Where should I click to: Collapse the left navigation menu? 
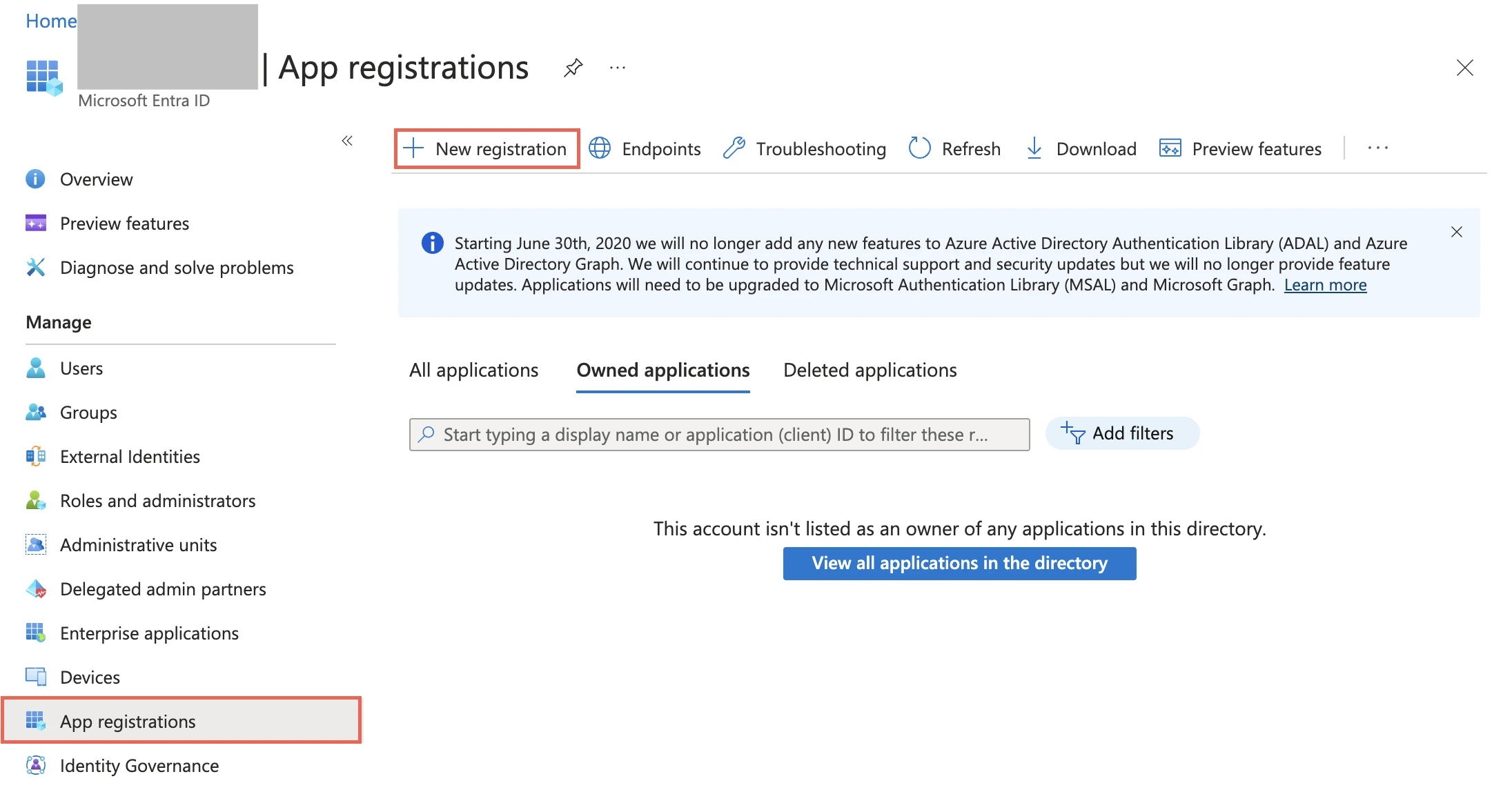(x=347, y=141)
